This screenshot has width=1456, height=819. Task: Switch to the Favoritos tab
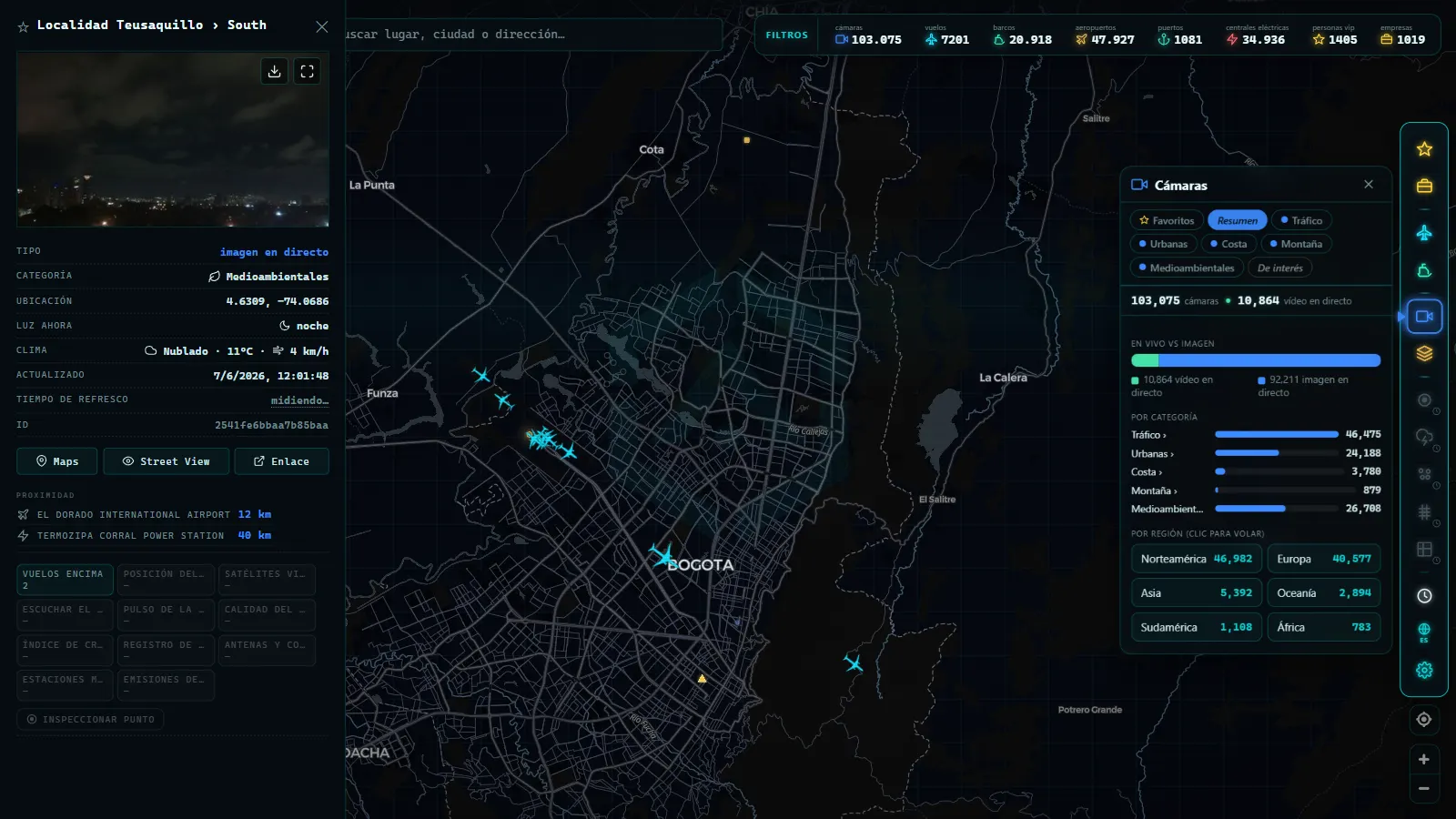[x=1167, y=220]
